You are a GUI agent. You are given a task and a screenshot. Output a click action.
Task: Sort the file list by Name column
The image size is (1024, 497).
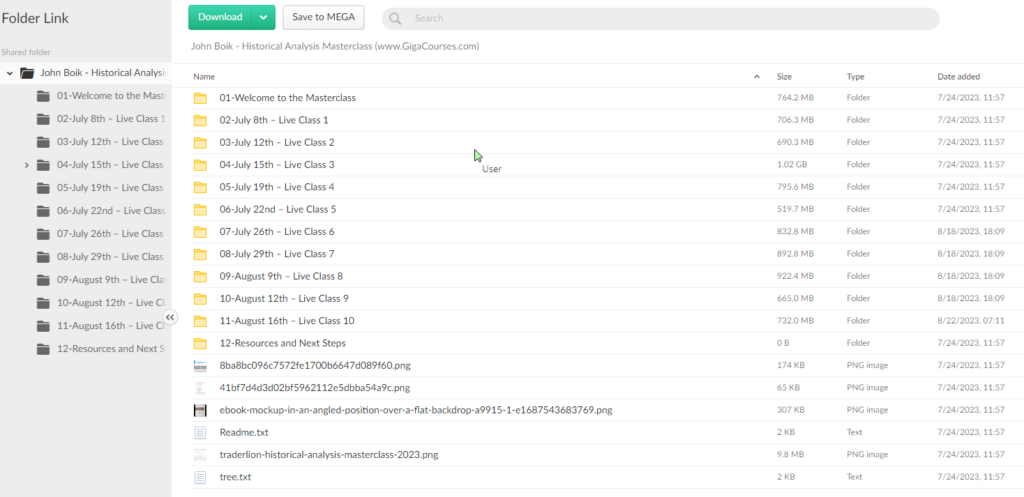tap(204, 77)
